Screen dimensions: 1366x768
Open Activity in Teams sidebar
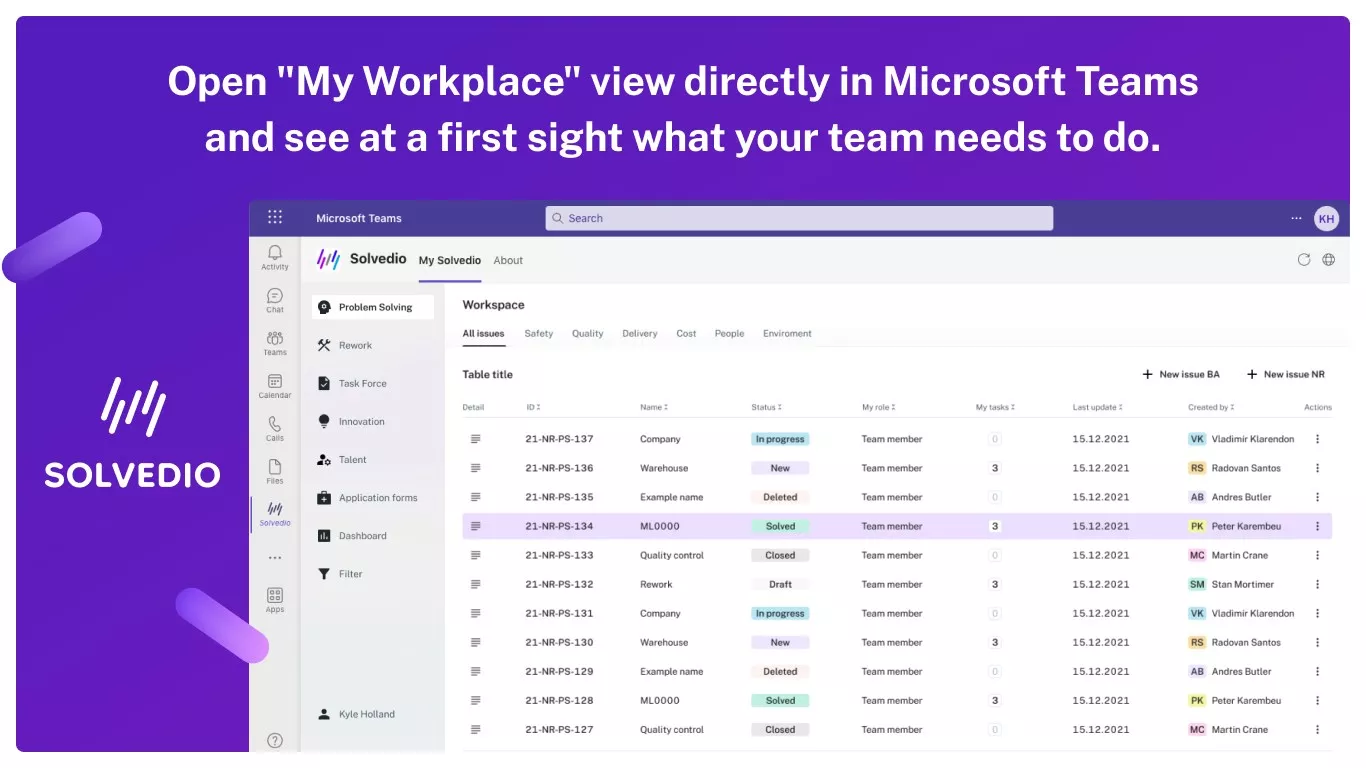275,257
